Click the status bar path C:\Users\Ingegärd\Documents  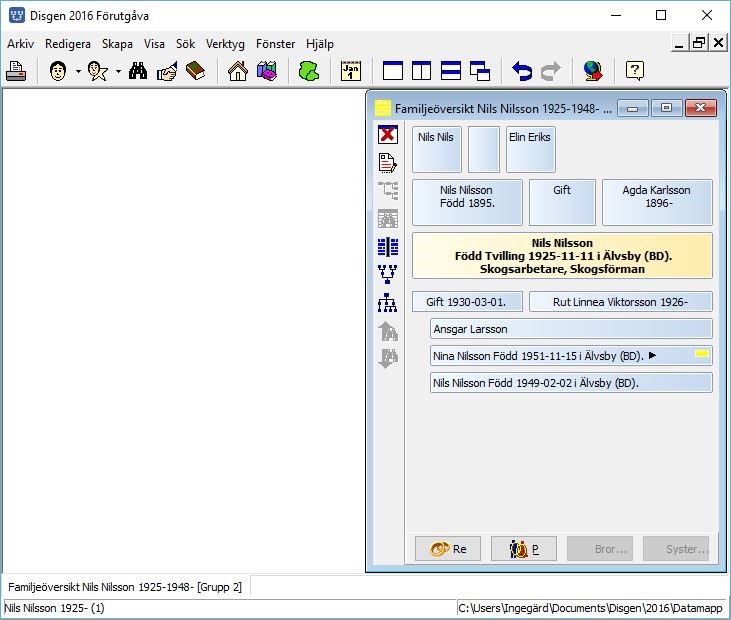pos(590,608)
